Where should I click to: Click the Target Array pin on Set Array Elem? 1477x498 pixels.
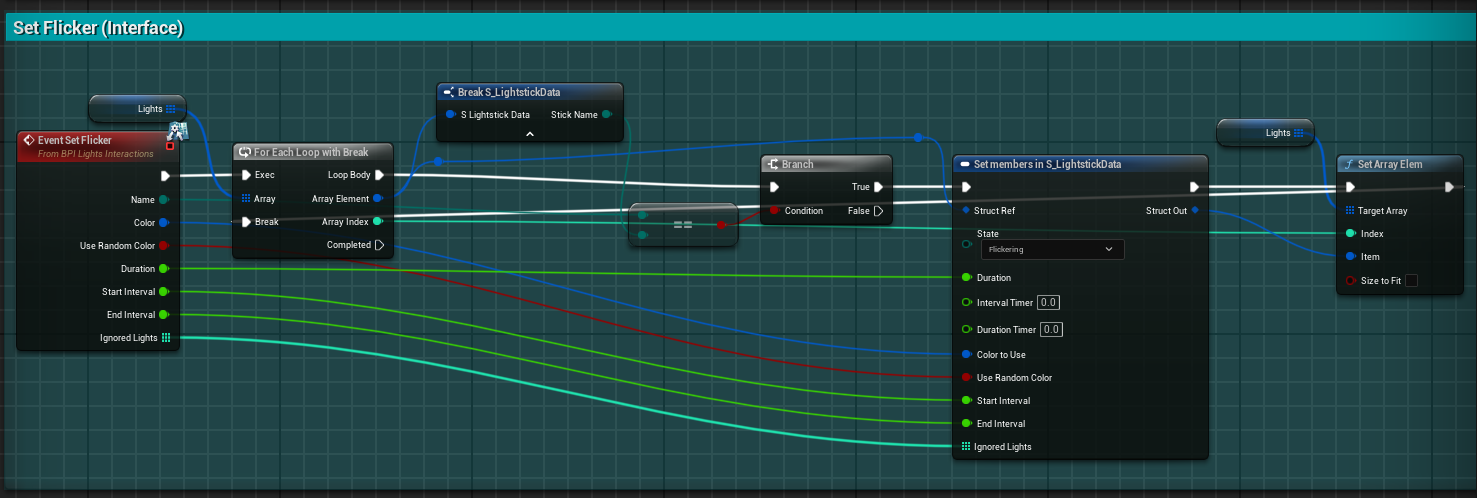point(1350,211)
